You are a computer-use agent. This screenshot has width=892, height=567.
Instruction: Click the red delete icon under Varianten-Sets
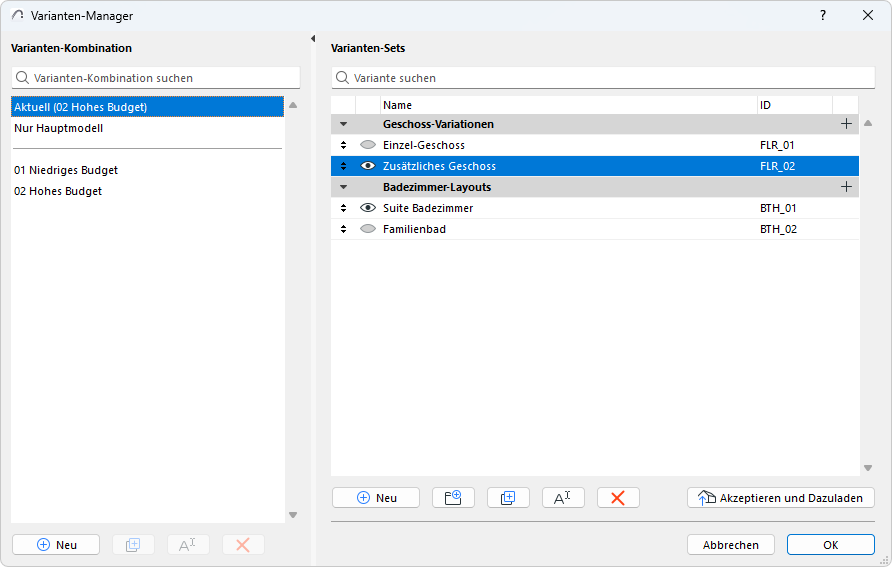[x=618, y=498]
